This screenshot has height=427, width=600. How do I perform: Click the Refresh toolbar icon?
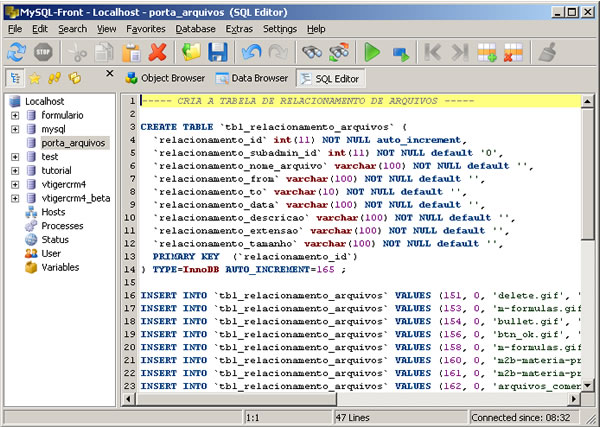(x=16, y=52)
